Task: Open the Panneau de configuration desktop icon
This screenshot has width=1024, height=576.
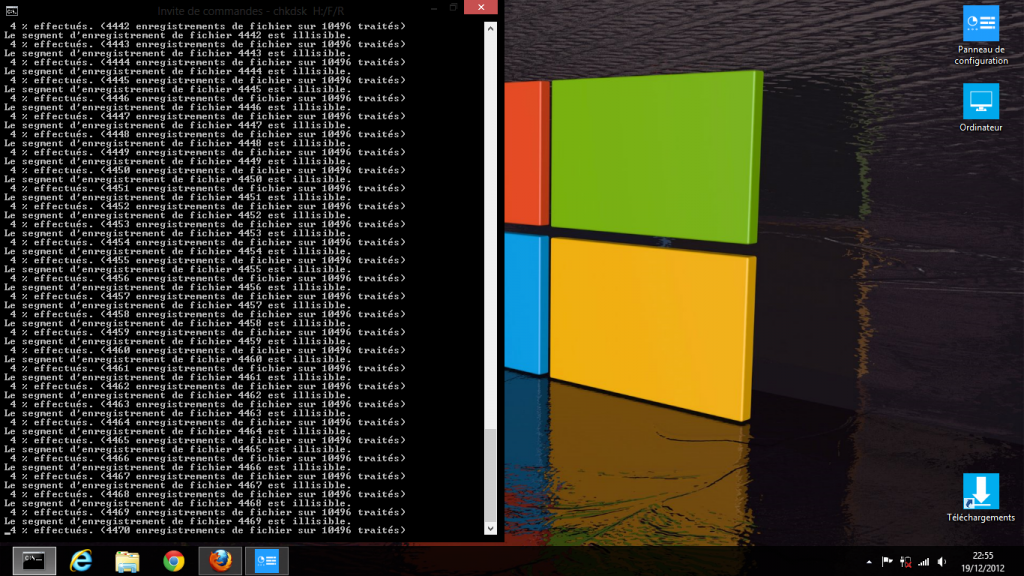Action: (981, 36)
